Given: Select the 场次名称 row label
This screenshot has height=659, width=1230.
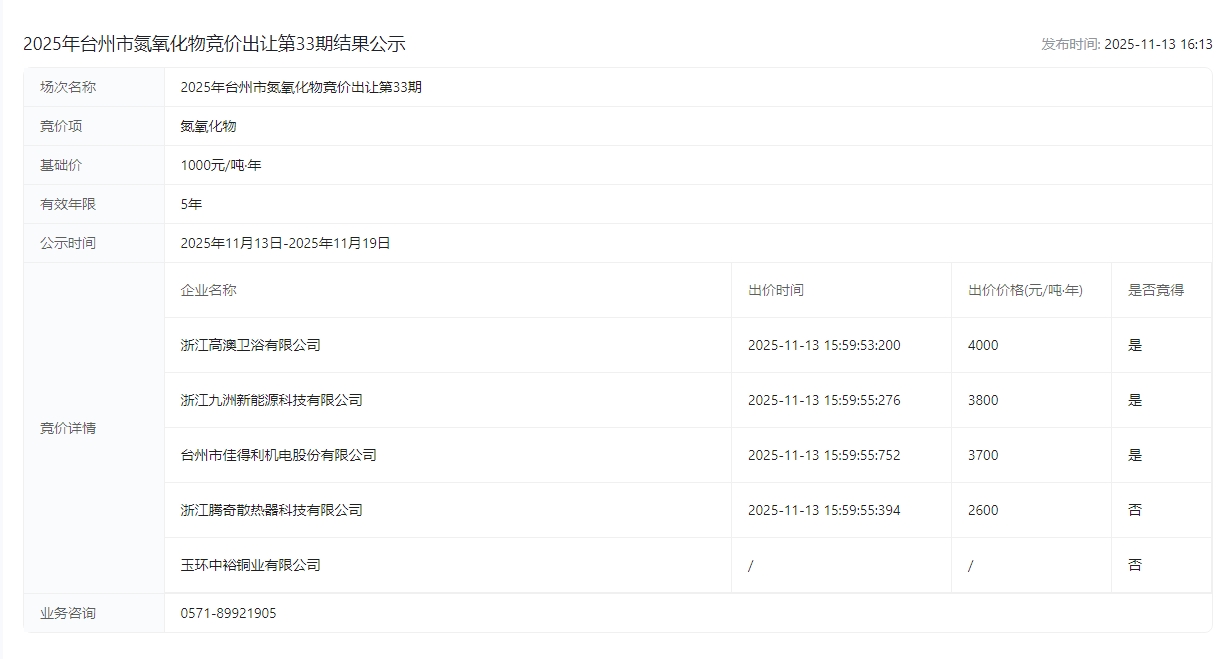Looking at the screenshot, I should pyautogui.click(x=68, y=87).
